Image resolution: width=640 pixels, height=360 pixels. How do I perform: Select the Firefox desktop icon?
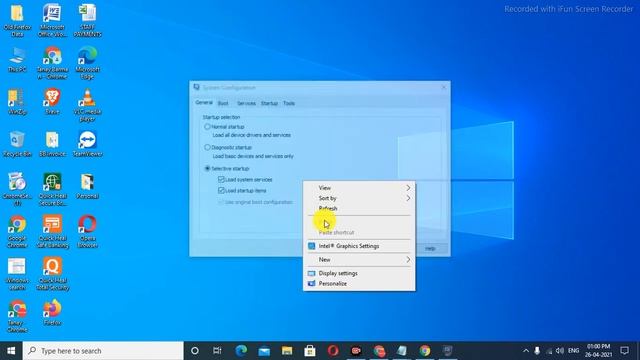(x=52, y=313)
